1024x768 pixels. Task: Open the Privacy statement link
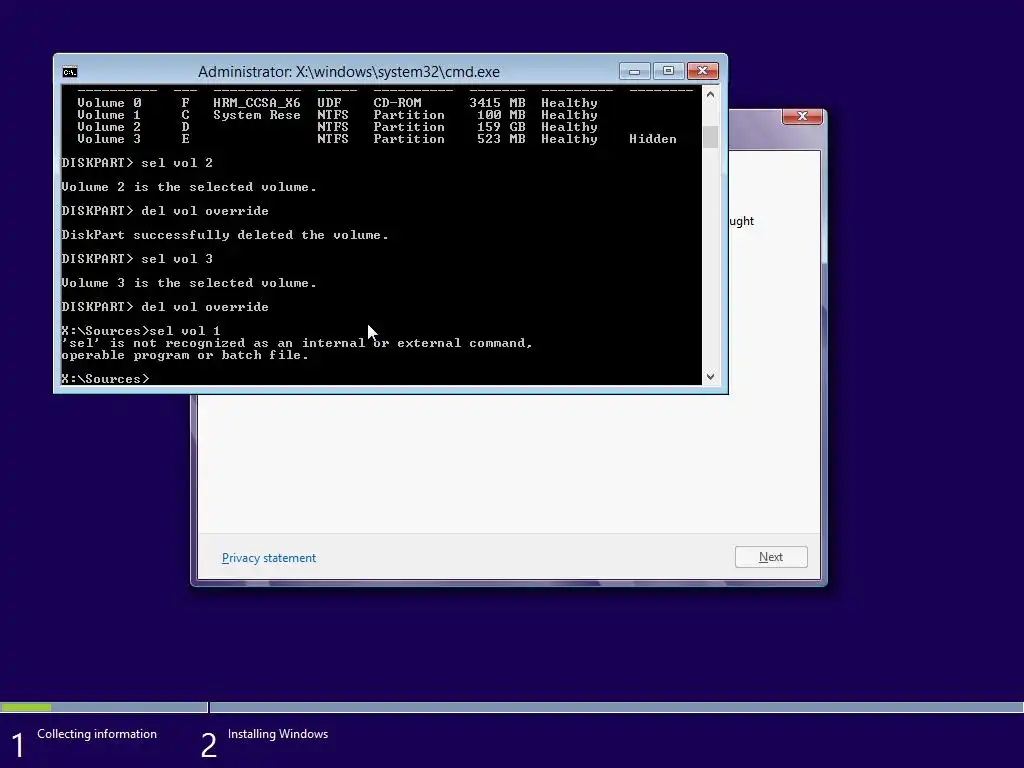point(268,558)
